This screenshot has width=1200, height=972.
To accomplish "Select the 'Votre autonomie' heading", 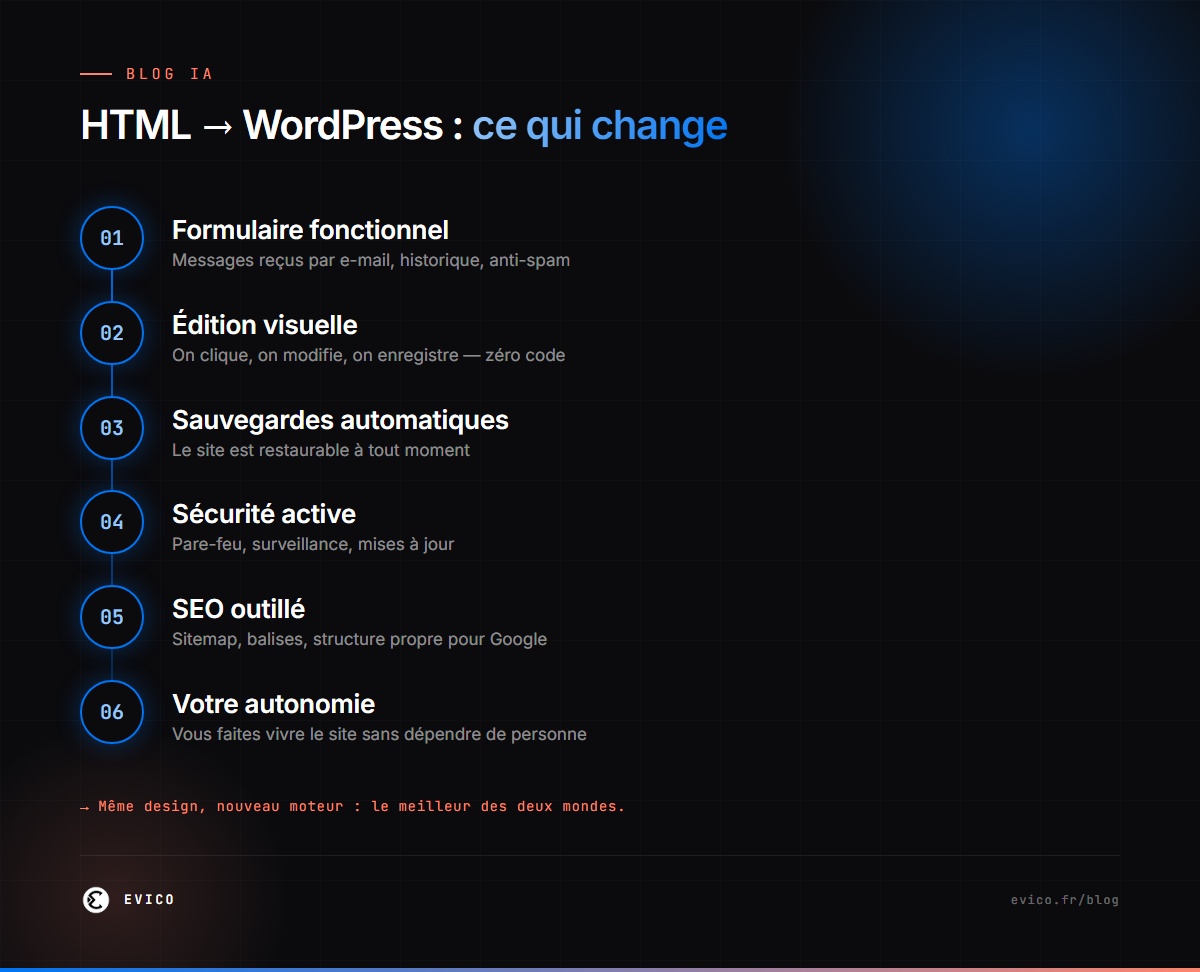I will pos(274,704).
